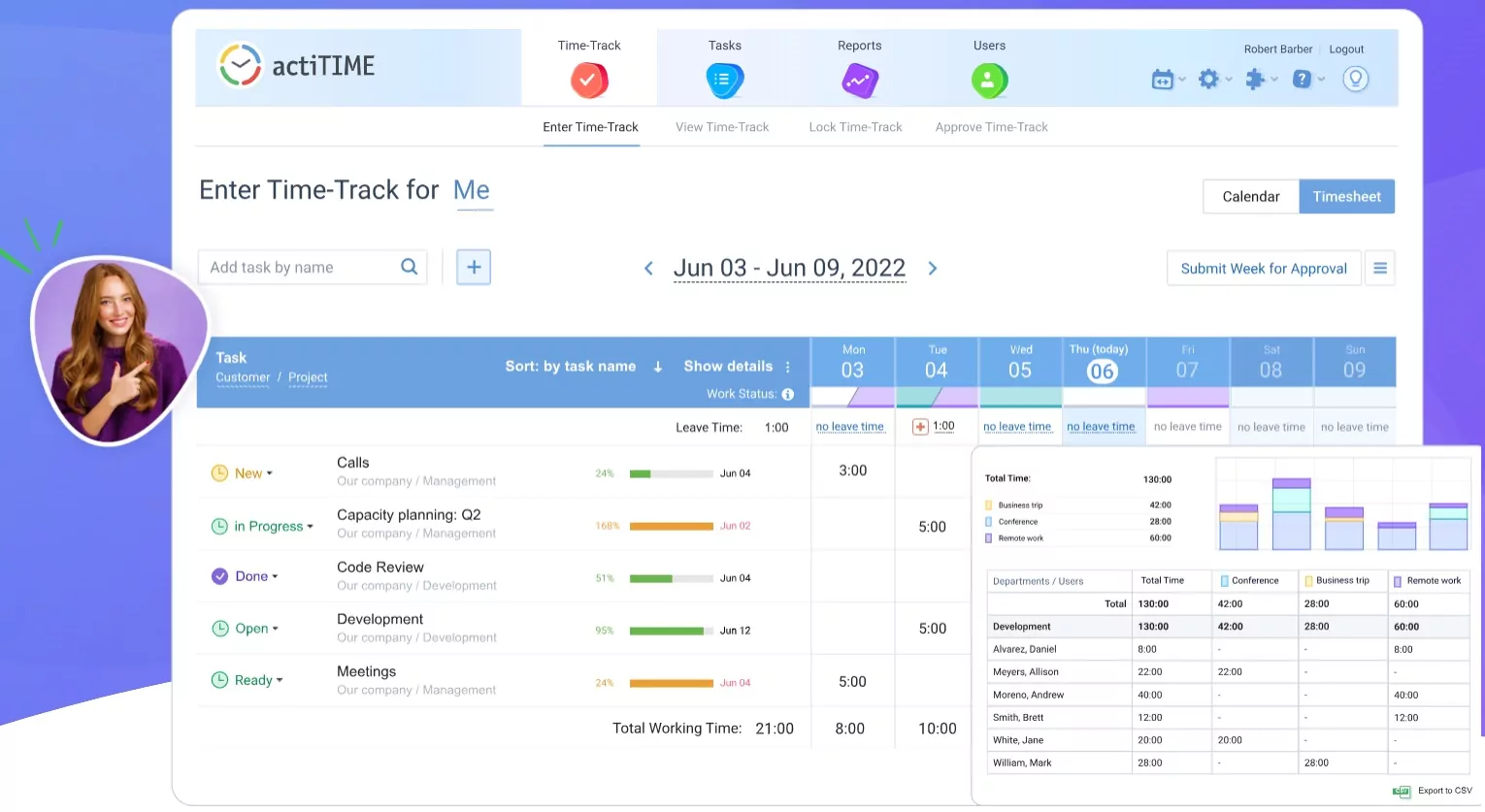The image size is (1485, 812).
Task: Switch to Calendar view
Action: [x=1251, y=197]
